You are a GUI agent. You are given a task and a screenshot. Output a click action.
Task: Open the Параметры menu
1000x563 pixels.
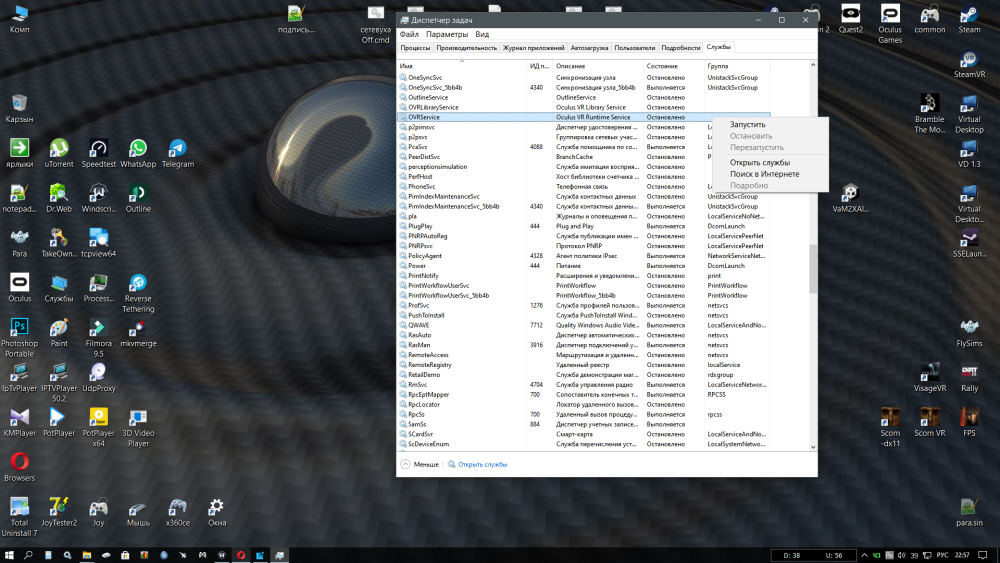pos(446,34)
